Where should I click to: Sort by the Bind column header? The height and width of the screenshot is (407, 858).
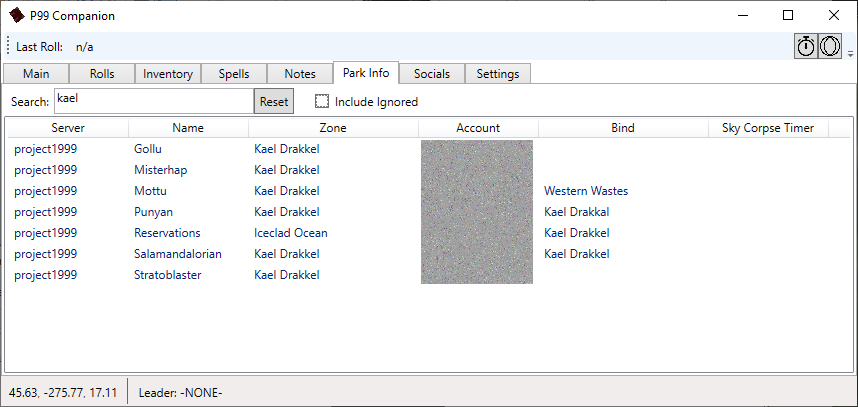(623, 128)
